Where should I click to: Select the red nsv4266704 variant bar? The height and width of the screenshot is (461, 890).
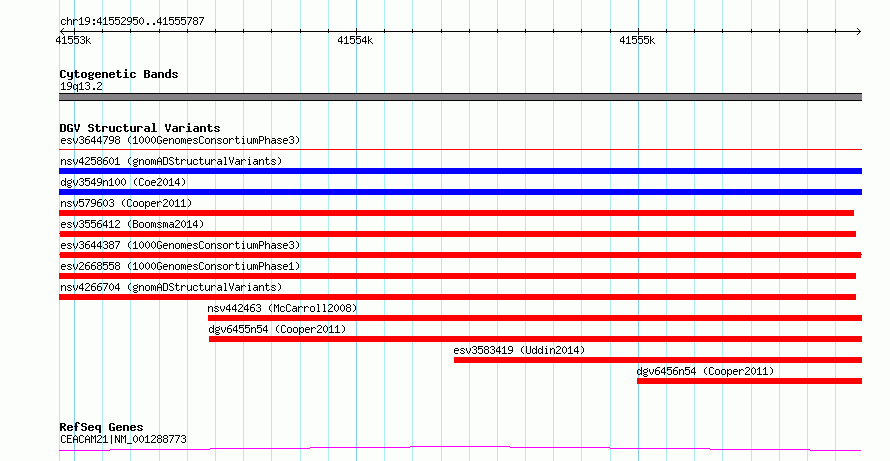tap(457, 297)
